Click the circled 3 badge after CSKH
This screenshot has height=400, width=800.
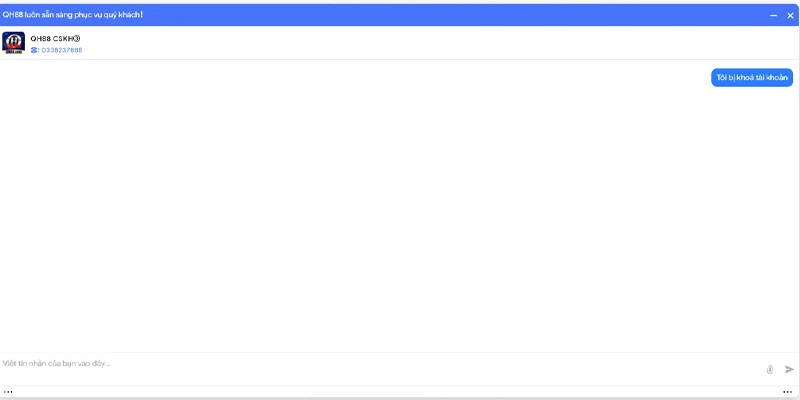(x=77, y=38)
